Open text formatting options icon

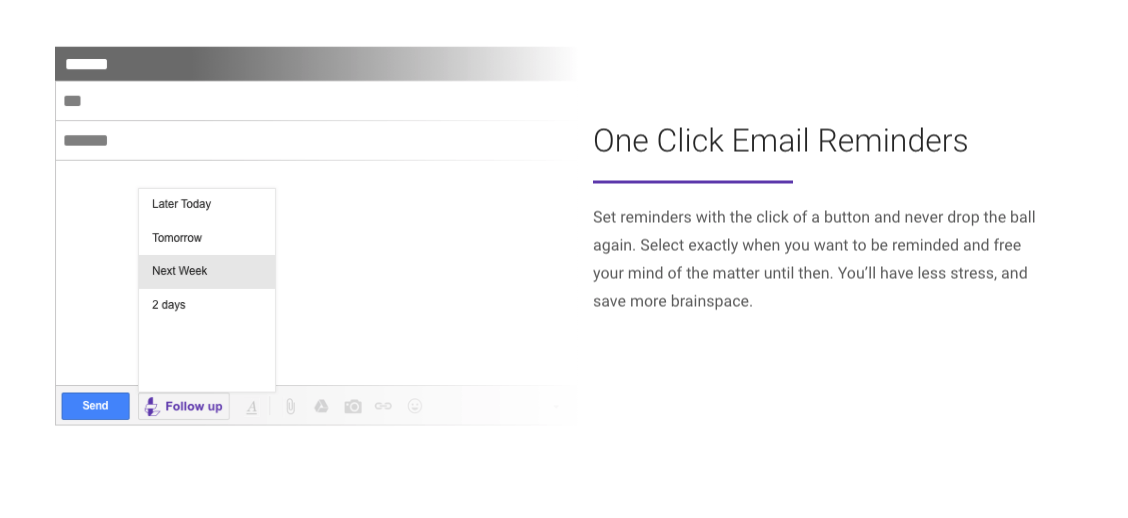(x=252, y=407)
